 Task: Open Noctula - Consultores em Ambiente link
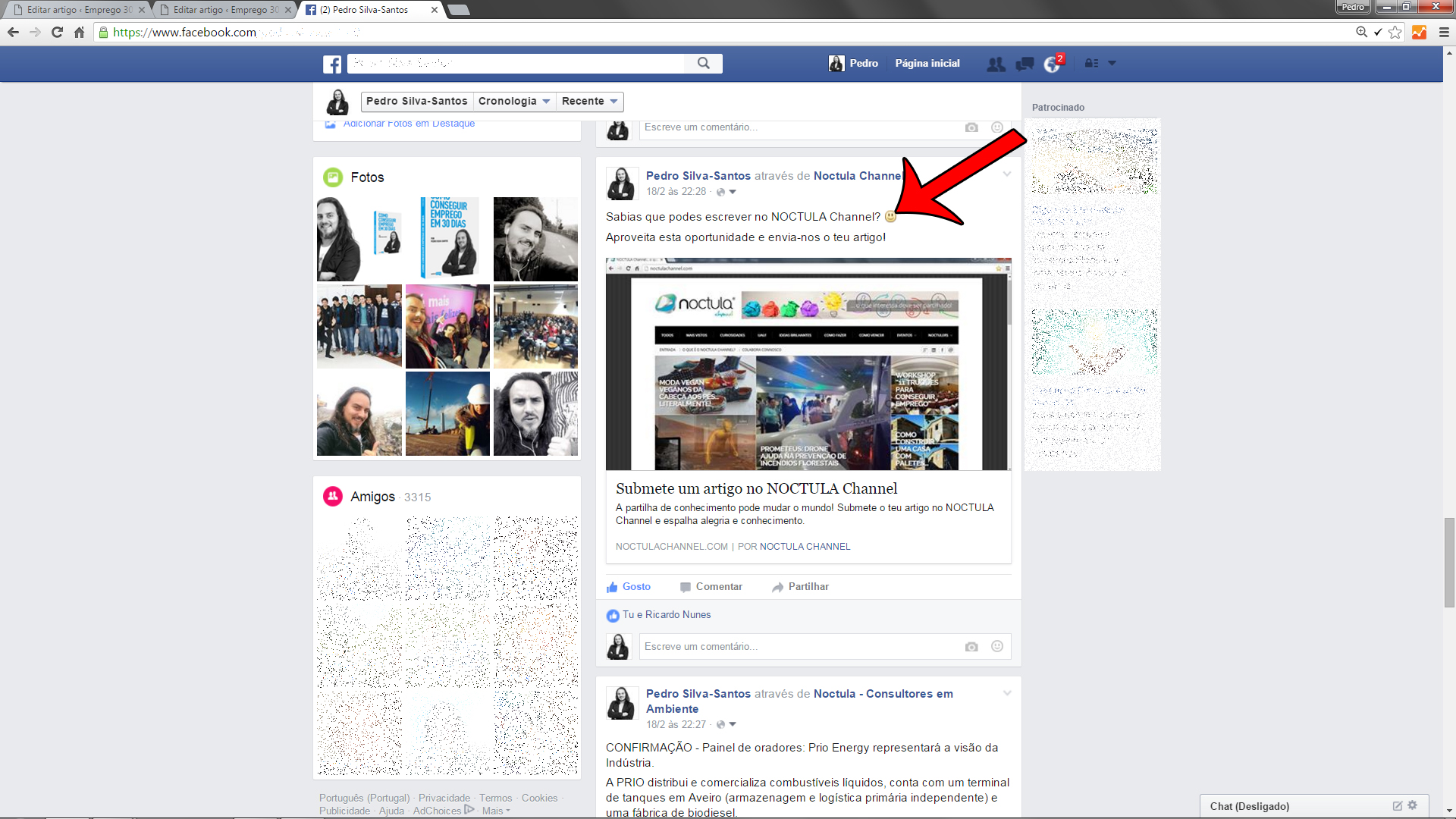(x=799, y=701)
